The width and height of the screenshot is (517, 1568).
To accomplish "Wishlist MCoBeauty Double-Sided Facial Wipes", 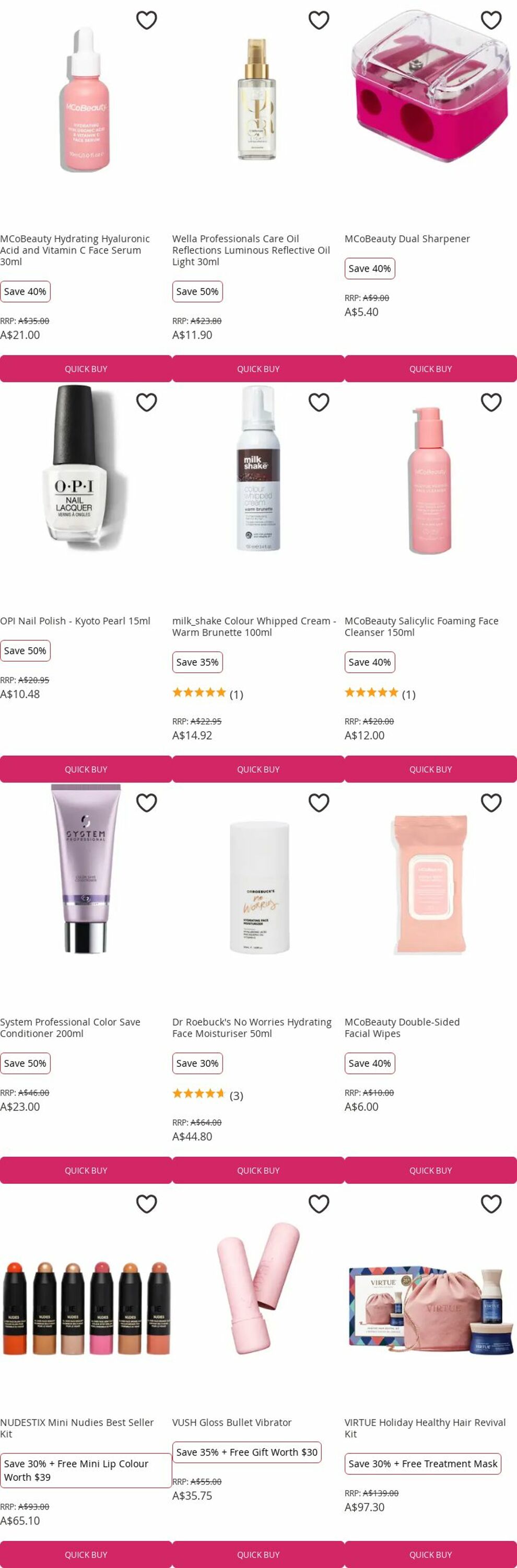I will (491, 803).
